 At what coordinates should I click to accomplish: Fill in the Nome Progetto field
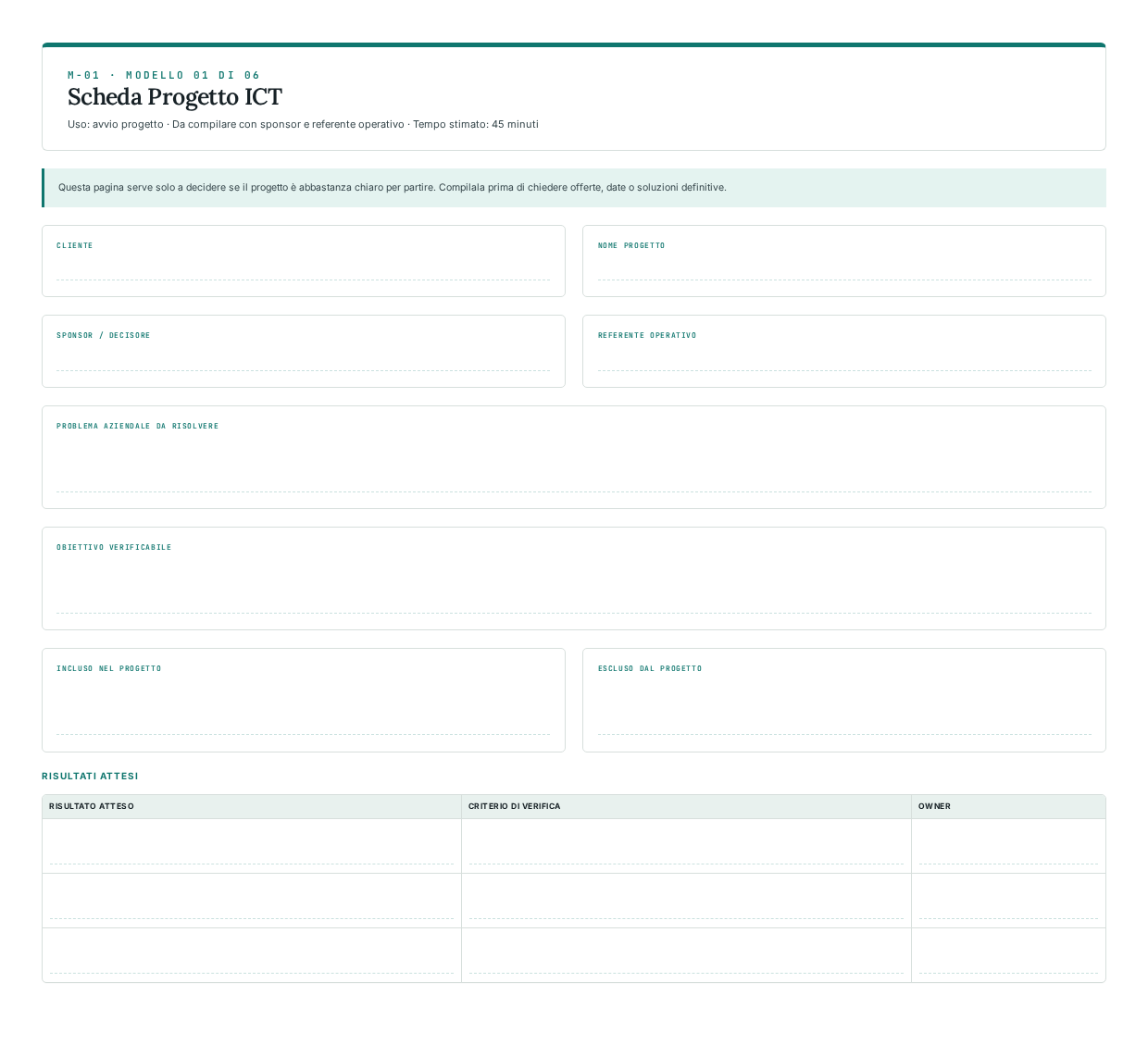844,268
